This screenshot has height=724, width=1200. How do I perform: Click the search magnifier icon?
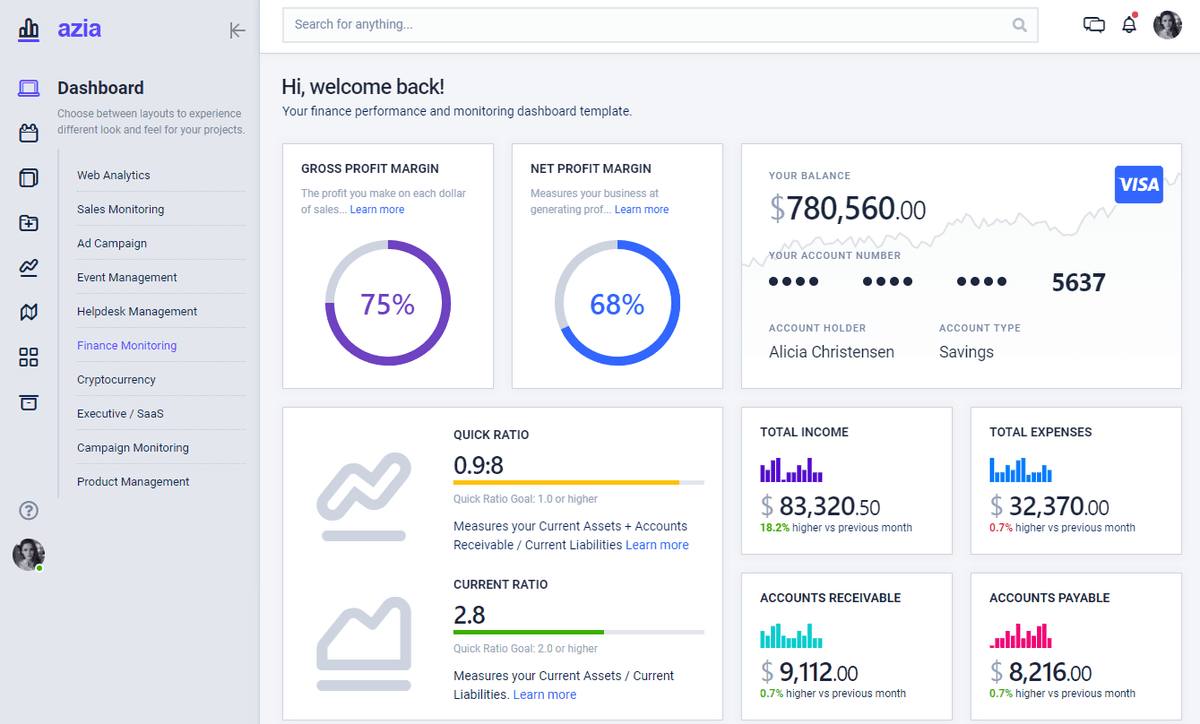1019,25
